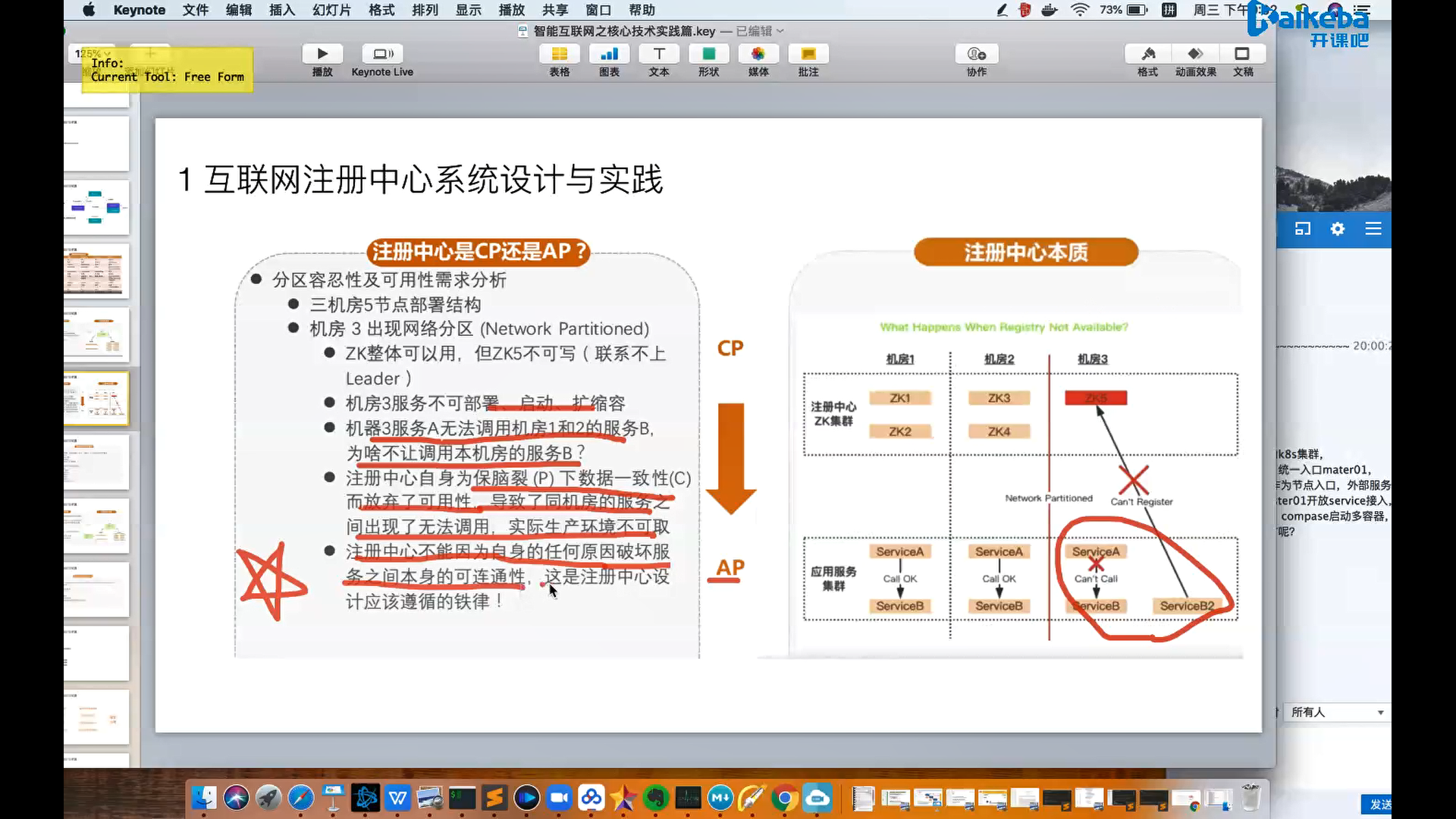The width and height of the screenshot is (1456, 819).
Task: Open the 媒体 media browser
Action: (x=758, y=55)
